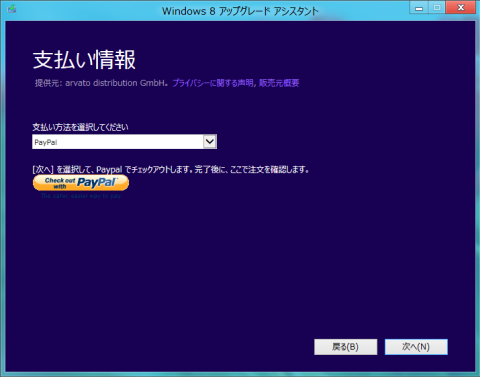Go back with the 戻る(B) button

[x=346, y=347]
